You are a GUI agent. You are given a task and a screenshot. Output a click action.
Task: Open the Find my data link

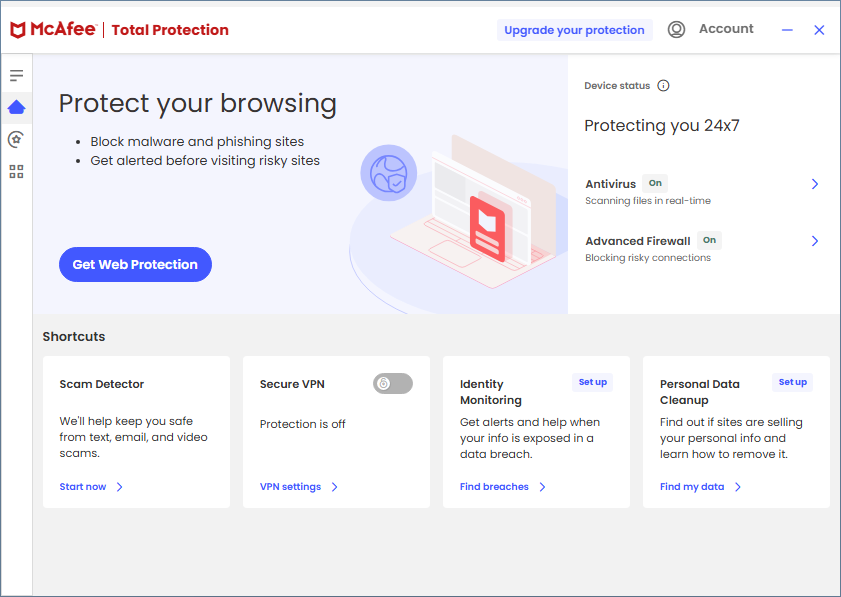click(692, 487)
